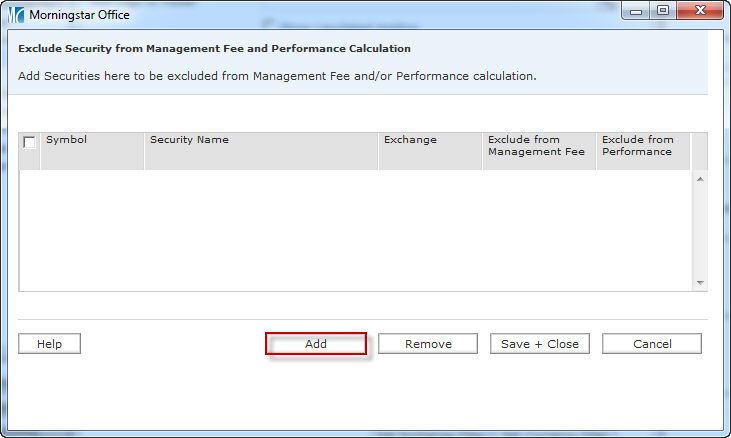Hit the Remove button
Image resolution: width=731 pixels, height=438 pixels.
click(428, 344)
